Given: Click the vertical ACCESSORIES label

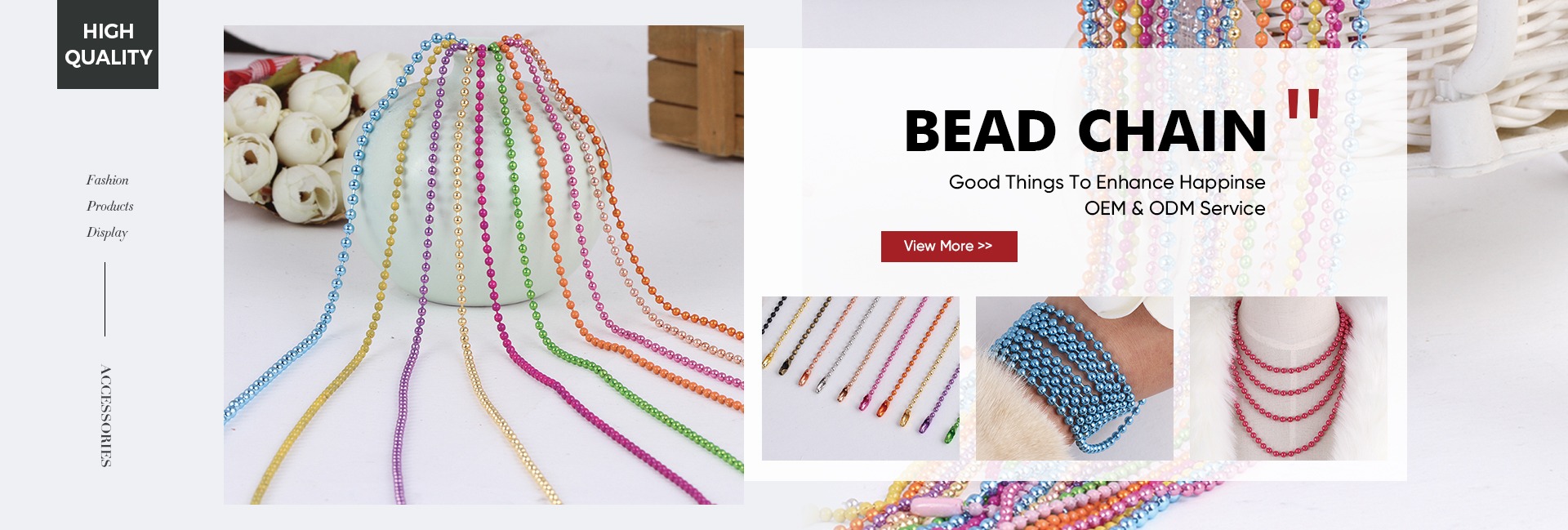Looking at the screenshot, I should [105, 416].
